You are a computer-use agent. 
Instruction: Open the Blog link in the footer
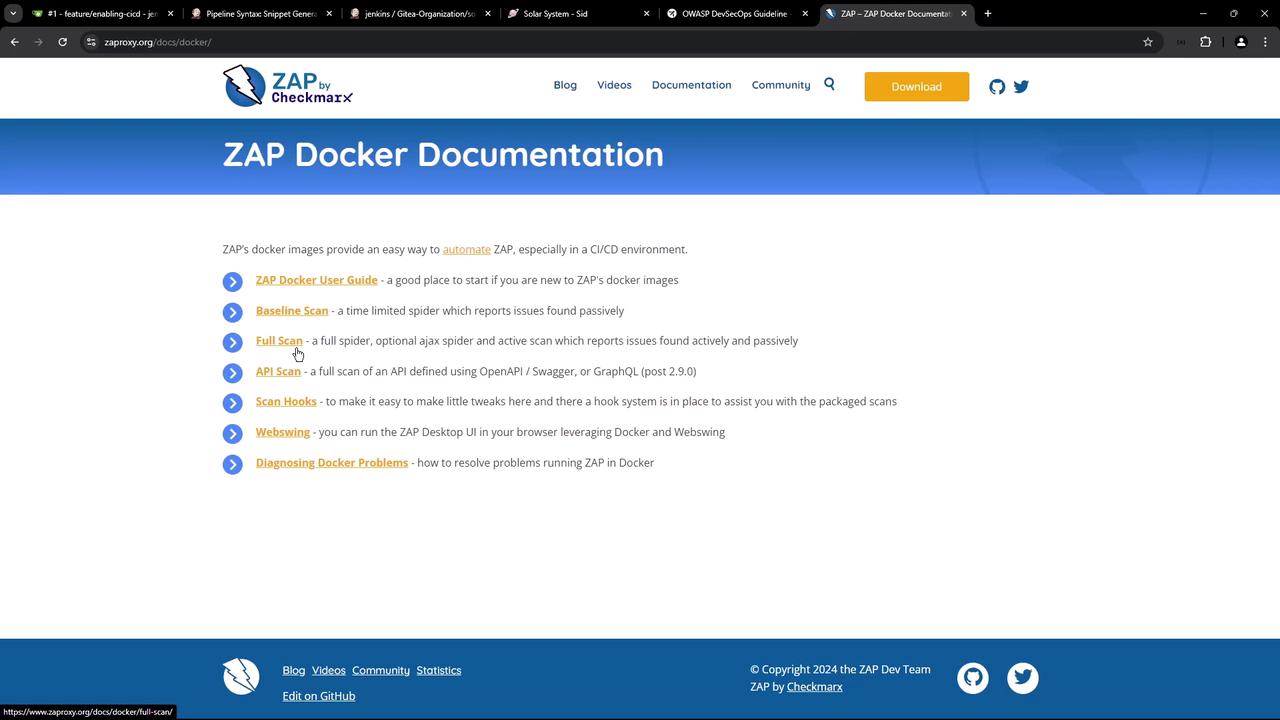point(294,670)
